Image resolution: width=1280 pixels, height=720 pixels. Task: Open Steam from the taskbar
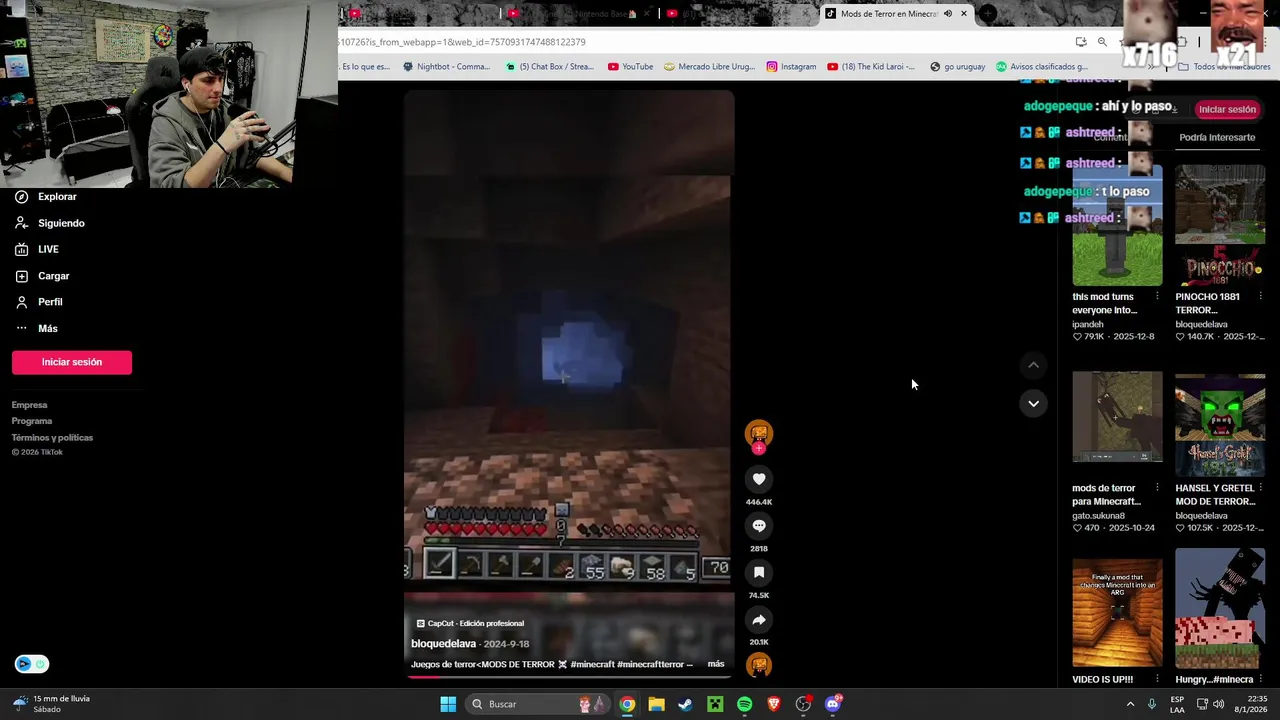coord(685,704)
